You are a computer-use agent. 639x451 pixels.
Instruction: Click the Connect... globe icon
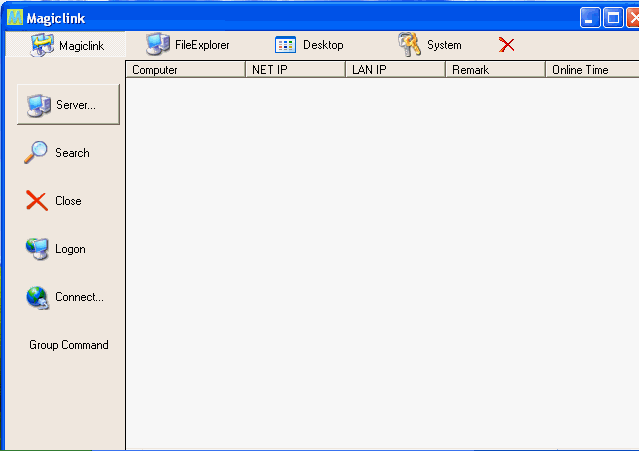click(x=37, y=297)
